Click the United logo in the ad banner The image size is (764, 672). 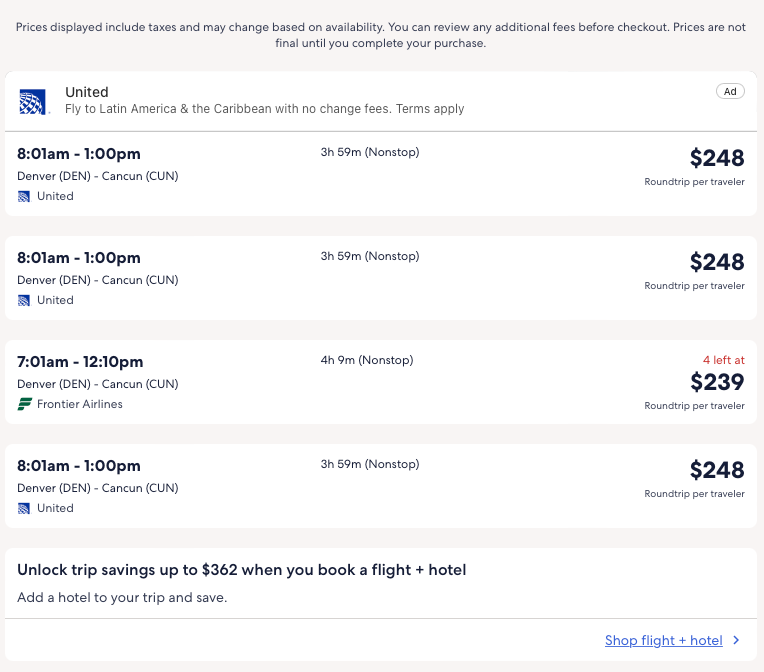coord(32,100)
